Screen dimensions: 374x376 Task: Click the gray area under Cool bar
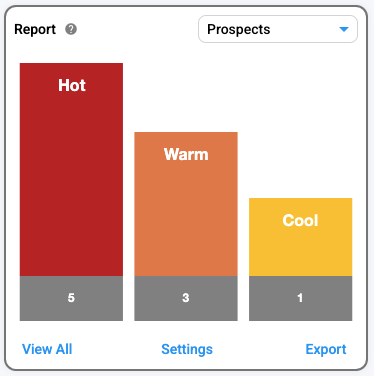pos(300,298)
